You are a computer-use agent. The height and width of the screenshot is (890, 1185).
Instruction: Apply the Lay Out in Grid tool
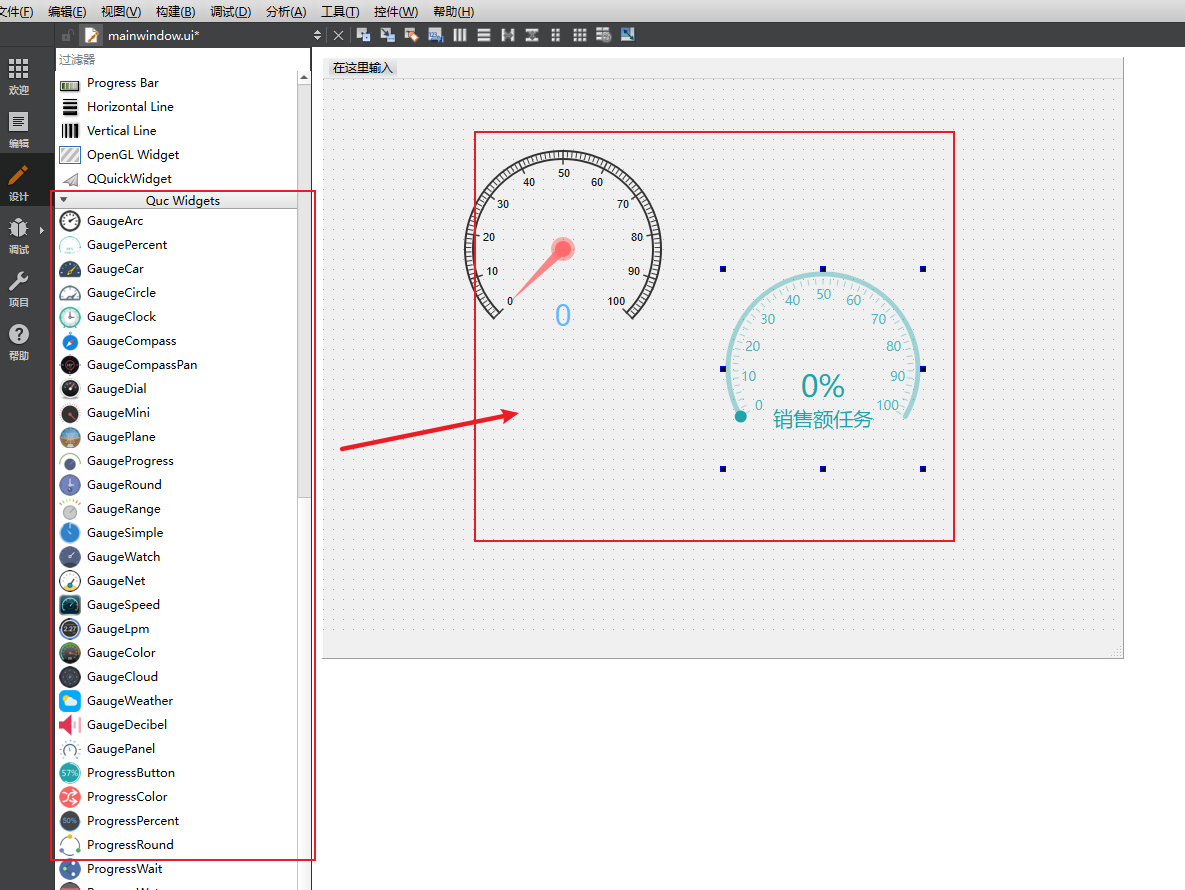[580, 35]
